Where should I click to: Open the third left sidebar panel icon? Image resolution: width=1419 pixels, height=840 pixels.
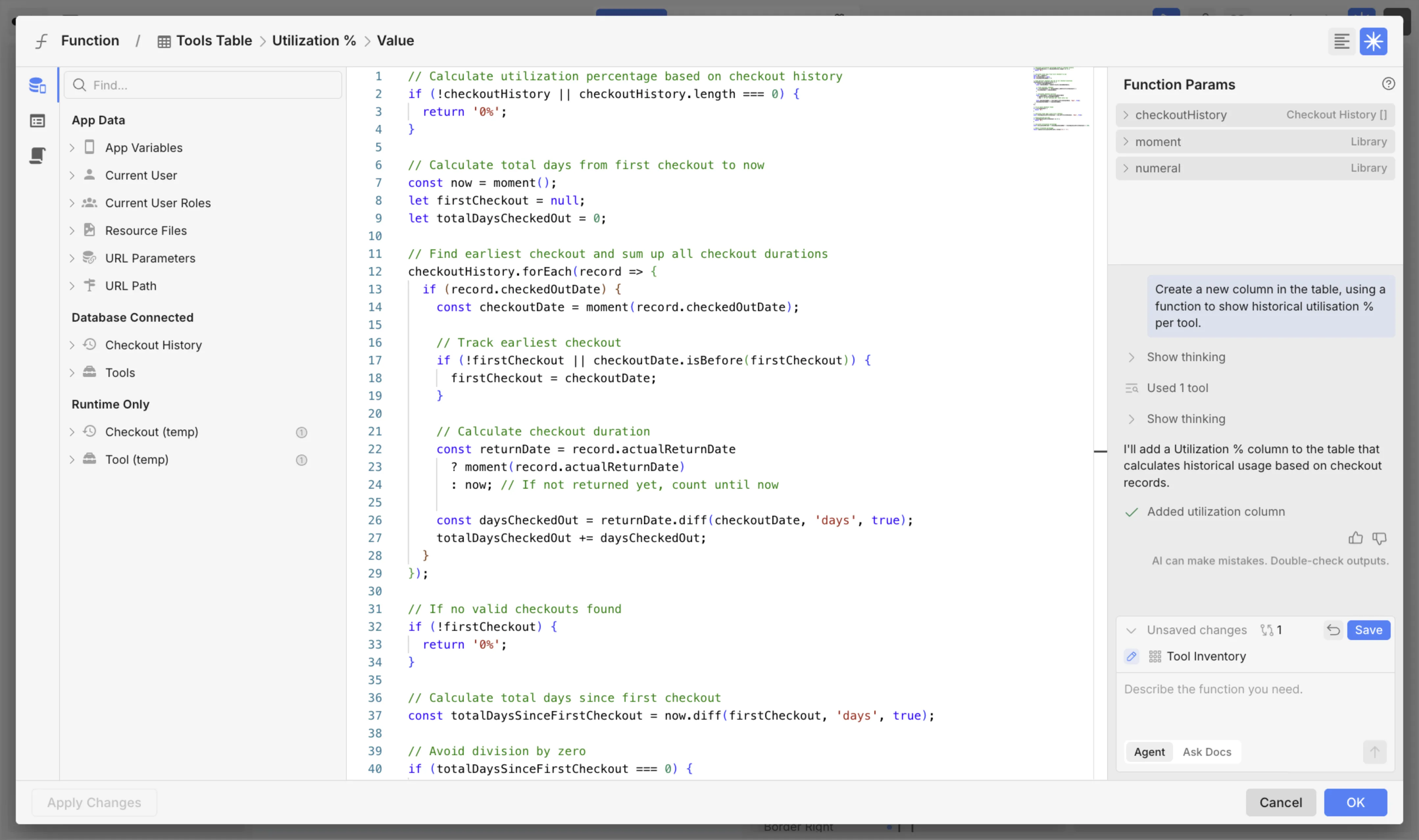coord(37,155)
